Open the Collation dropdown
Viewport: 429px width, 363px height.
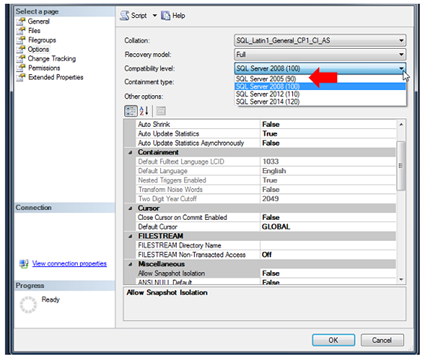320,41
